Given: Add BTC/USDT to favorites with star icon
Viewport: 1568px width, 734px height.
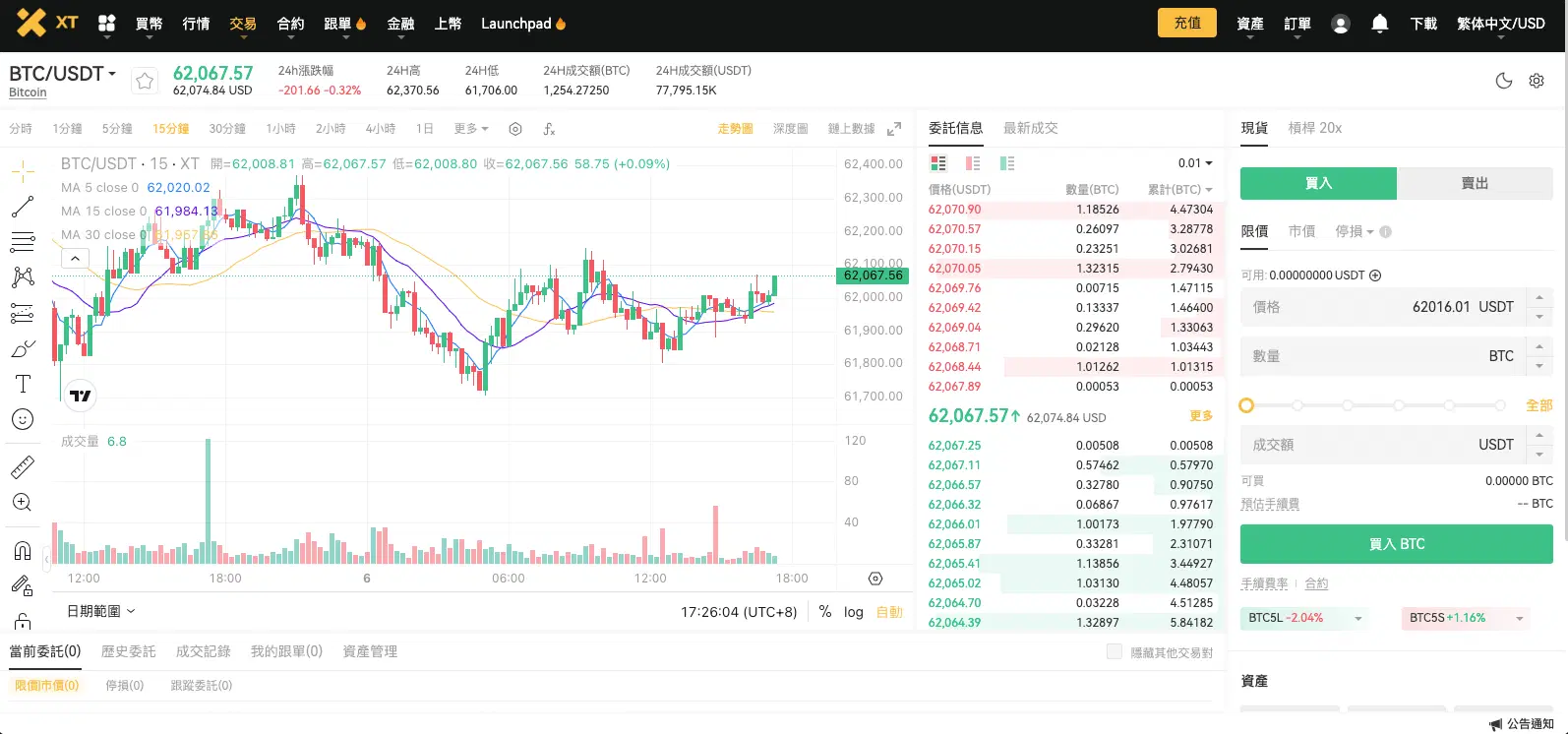Looking at the screenshot, I should 145,82.
